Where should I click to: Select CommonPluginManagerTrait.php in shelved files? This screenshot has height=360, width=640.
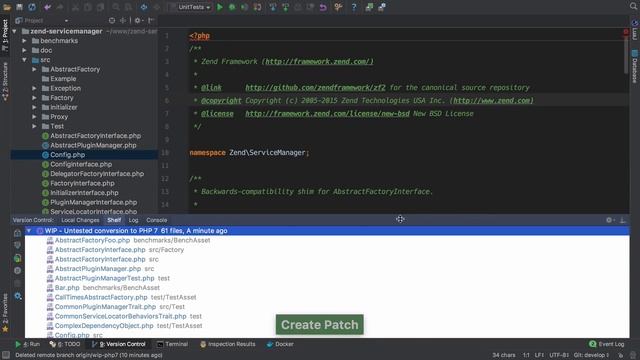tap(105, 307)
